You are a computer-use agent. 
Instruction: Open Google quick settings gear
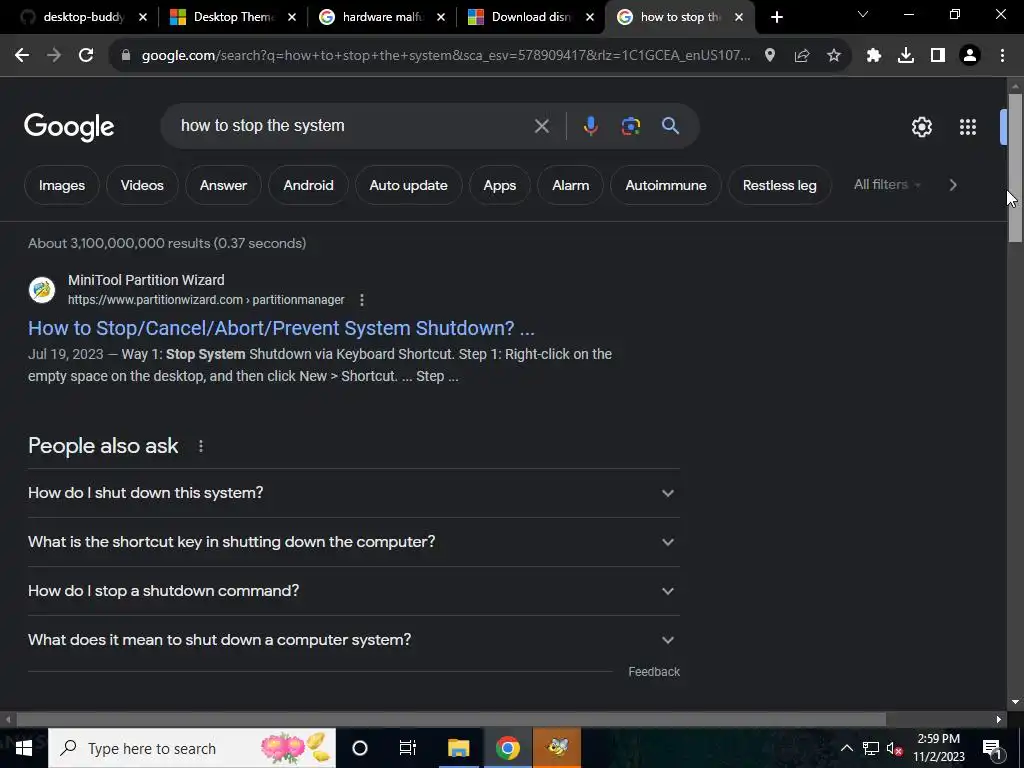pos(921,127)
